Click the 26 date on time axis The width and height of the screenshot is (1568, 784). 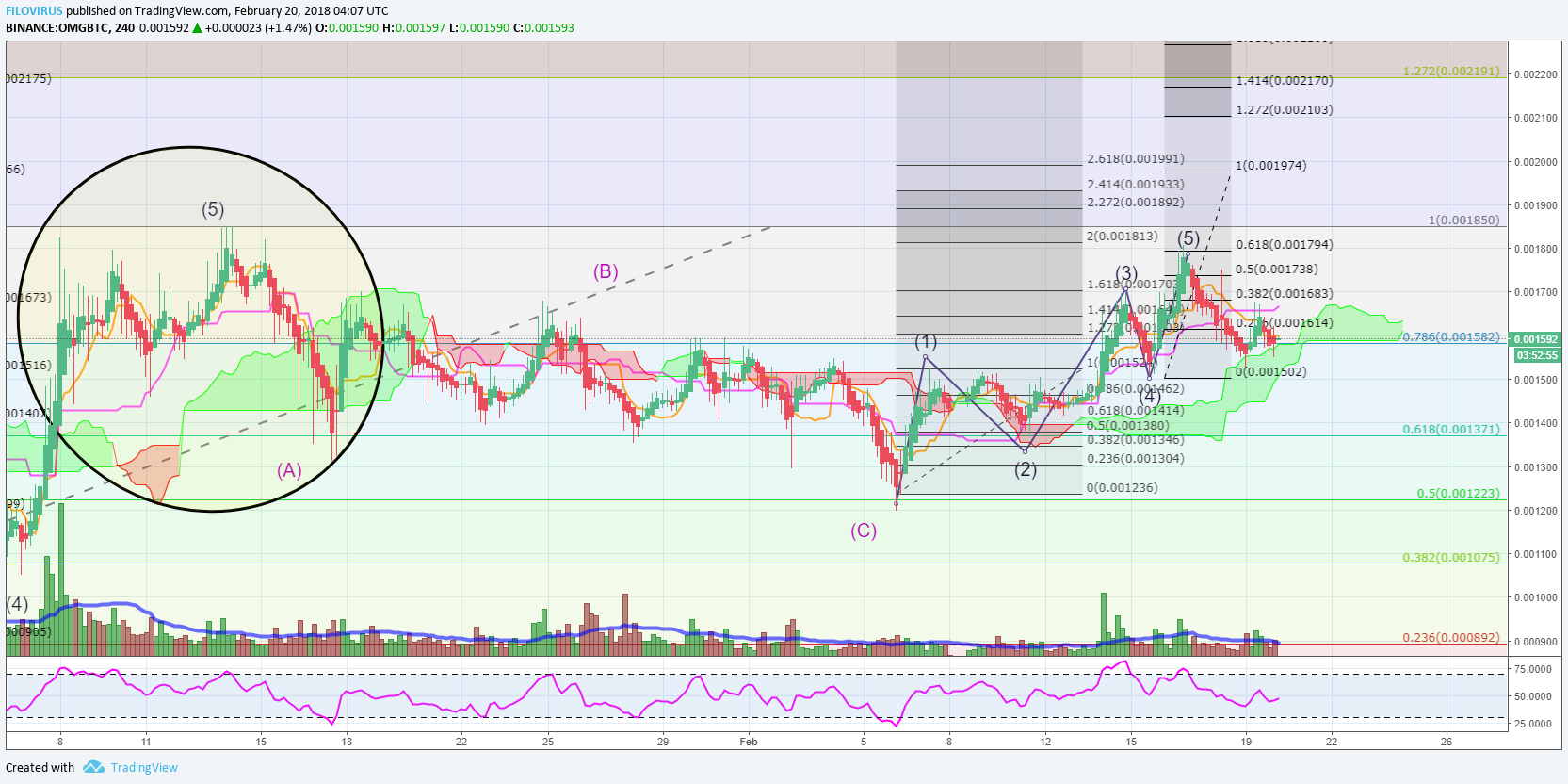tap(1447, 742)
